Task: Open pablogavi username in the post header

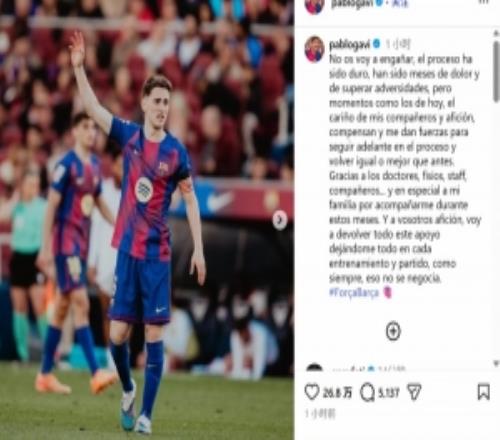Action: [x=351, y=4]
